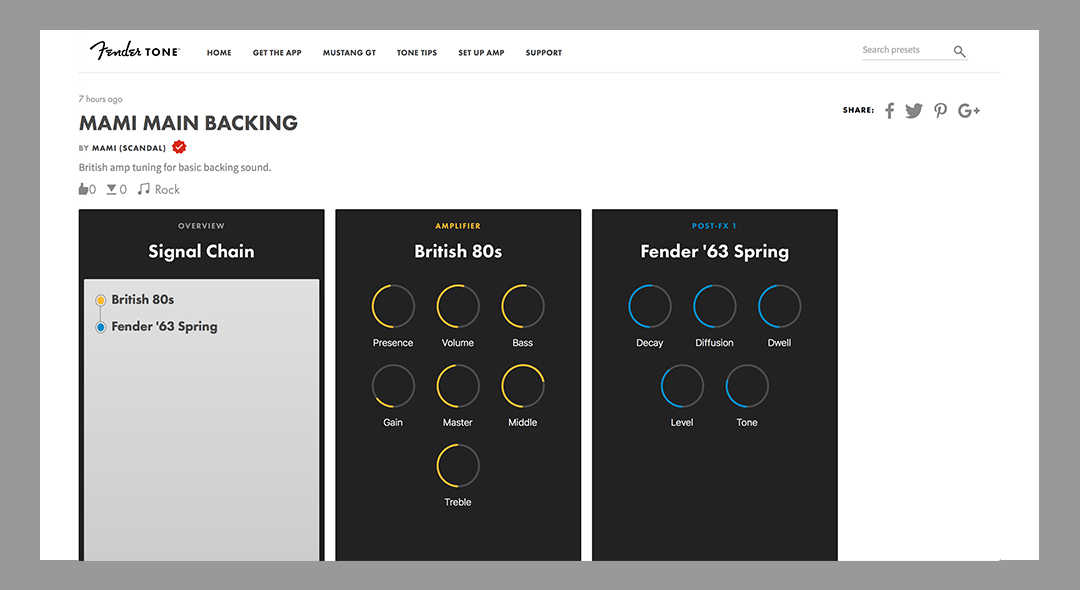Click the Middle knob

522,386
